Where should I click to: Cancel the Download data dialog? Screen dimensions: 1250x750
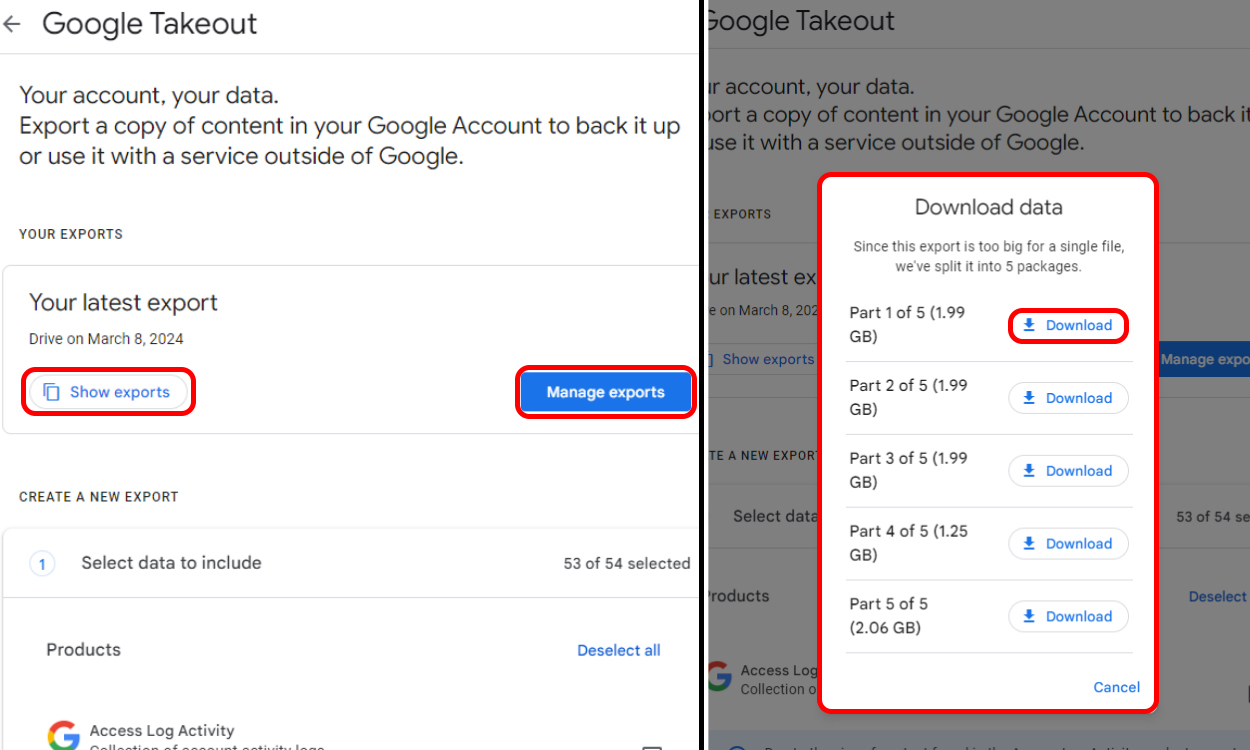pyautogui.click(x=1116, y=687)
